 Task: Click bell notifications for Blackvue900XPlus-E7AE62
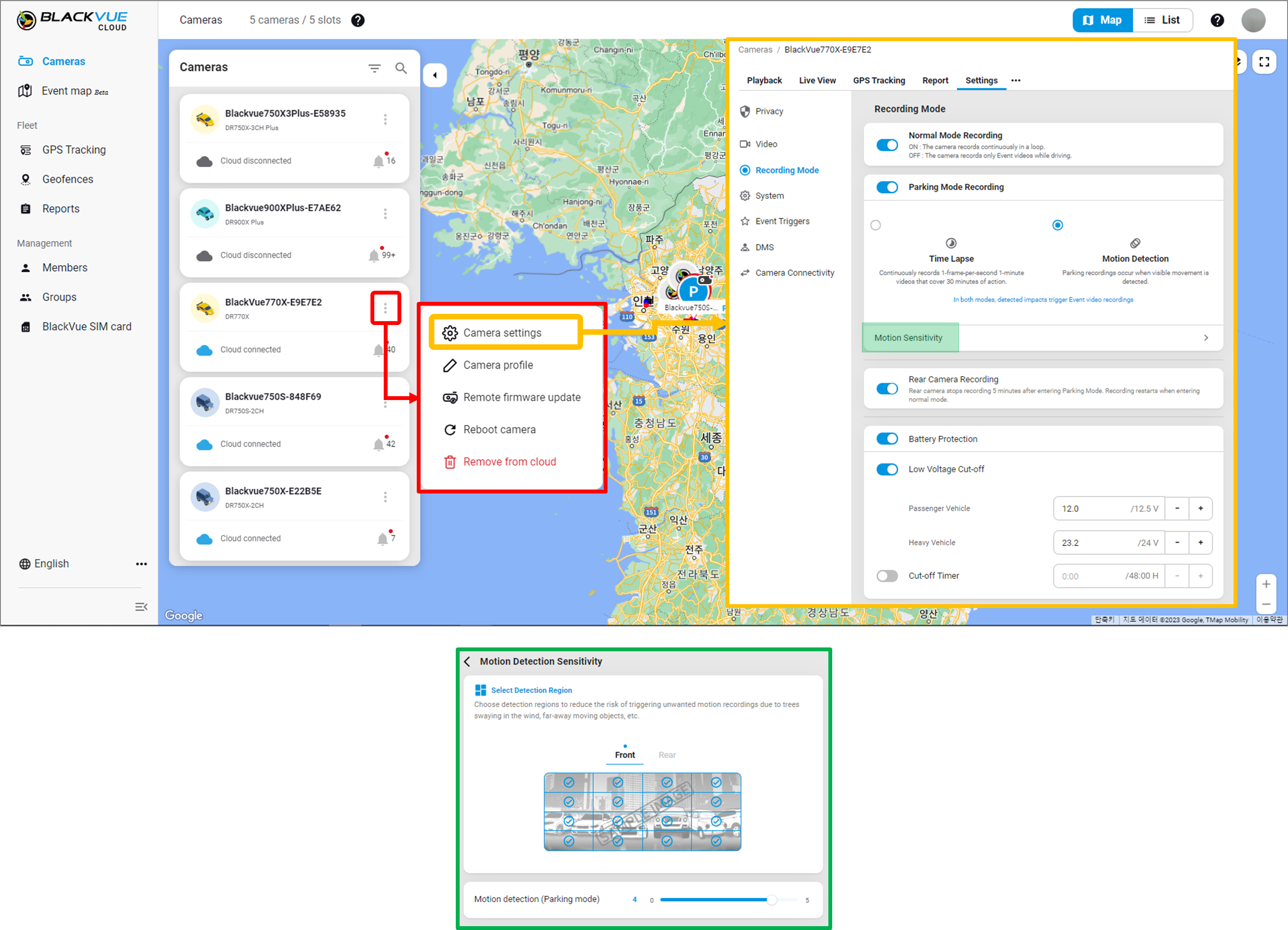(380, 255)
